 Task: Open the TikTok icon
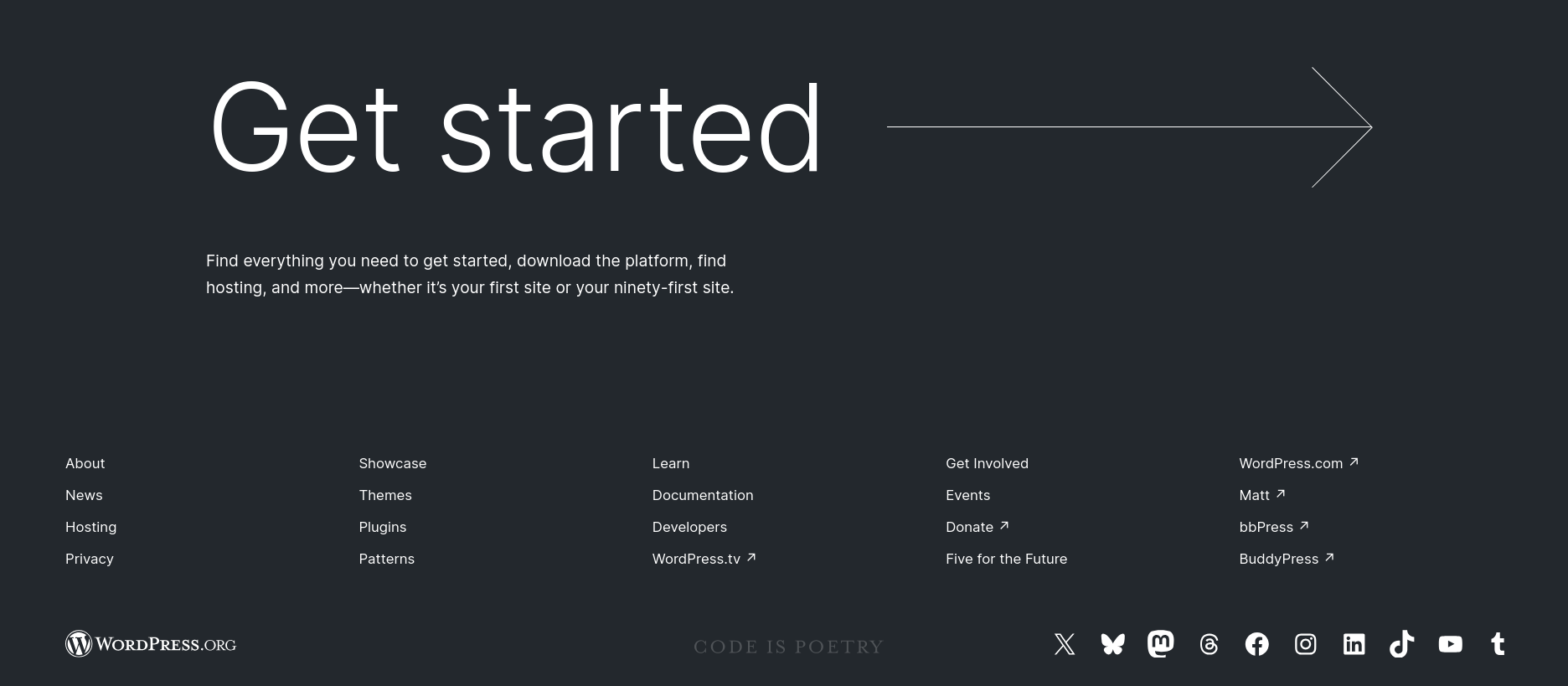point(1401,644)
